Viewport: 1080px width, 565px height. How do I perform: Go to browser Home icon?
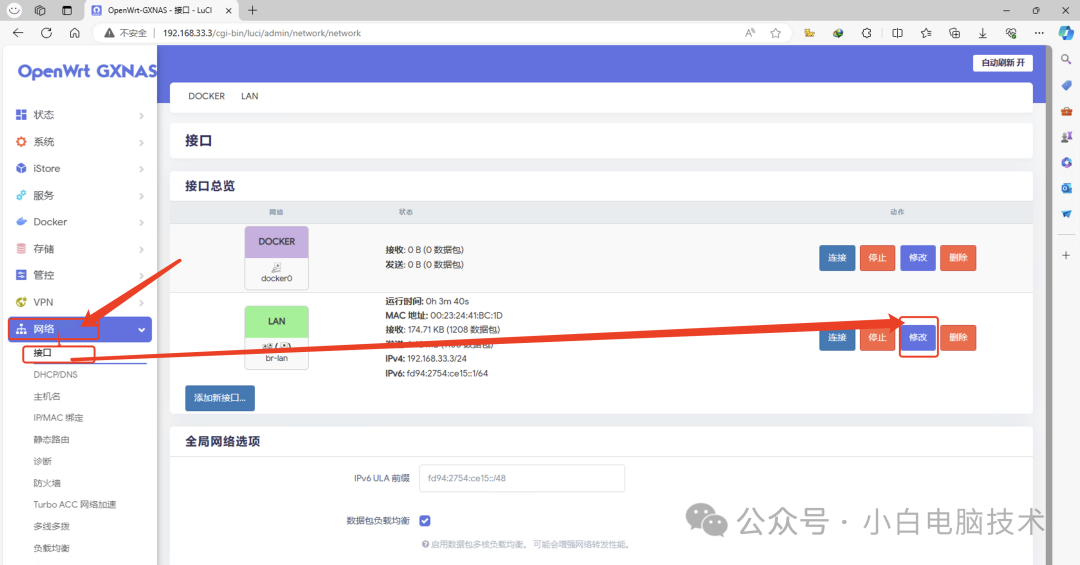74,32
